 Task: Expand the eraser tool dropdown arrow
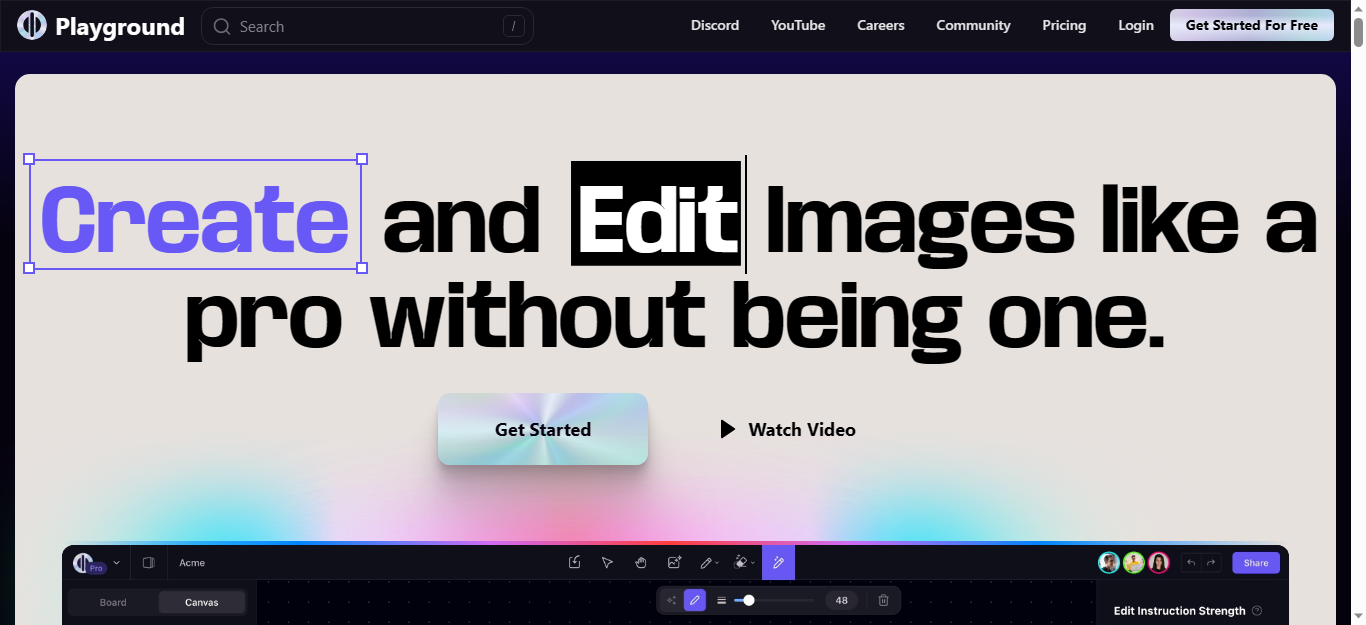pyautogui.click(x=753, y=564)
